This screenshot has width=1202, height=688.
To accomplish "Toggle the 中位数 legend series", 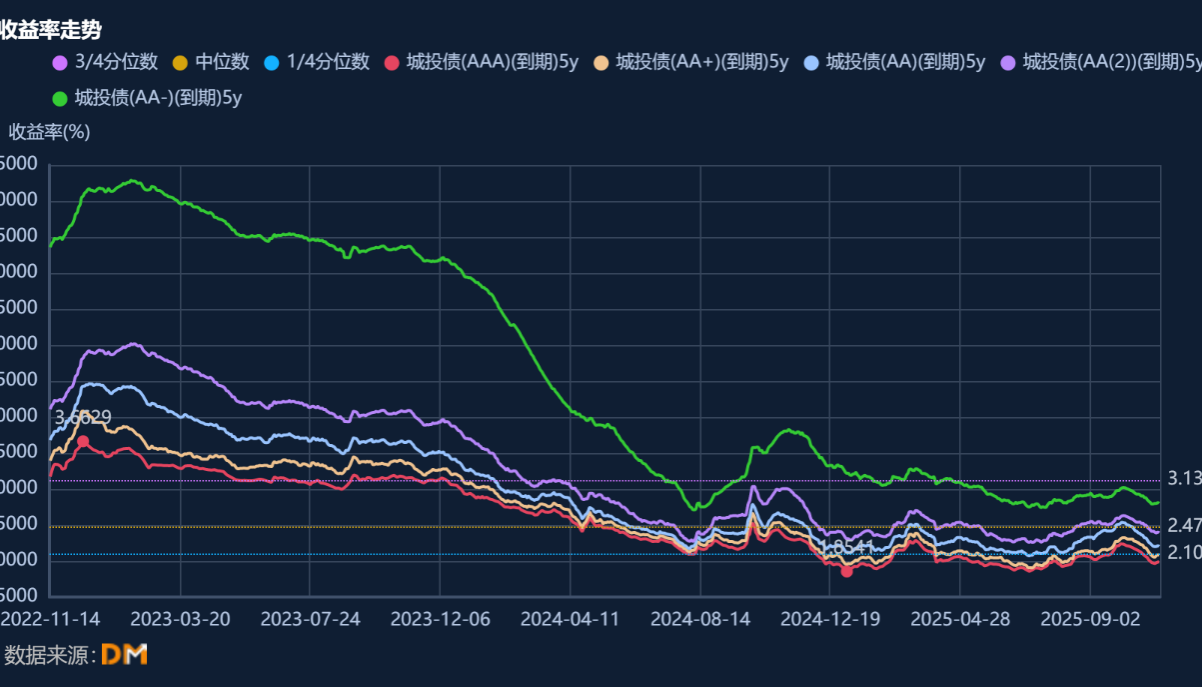I will 210,62.
